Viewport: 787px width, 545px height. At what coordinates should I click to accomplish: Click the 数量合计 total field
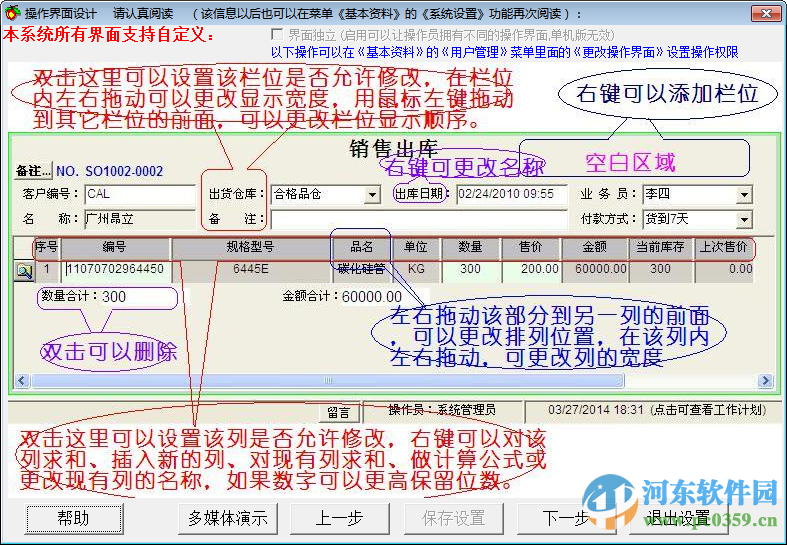(139, 297)
